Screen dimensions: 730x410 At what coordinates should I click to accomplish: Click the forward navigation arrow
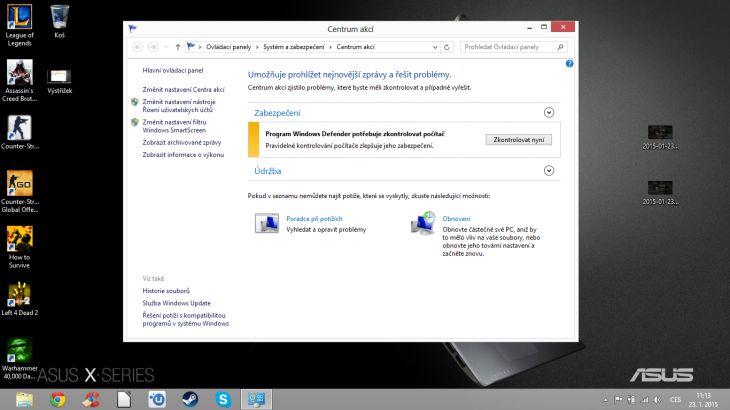coord(153,47)
